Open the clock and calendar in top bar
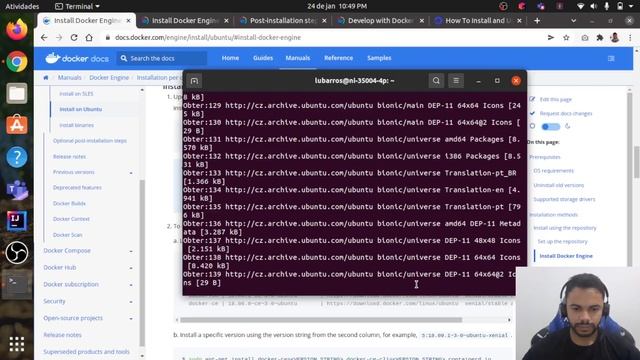Viewport: 640px width, 360px height. [x=337, y=6]
